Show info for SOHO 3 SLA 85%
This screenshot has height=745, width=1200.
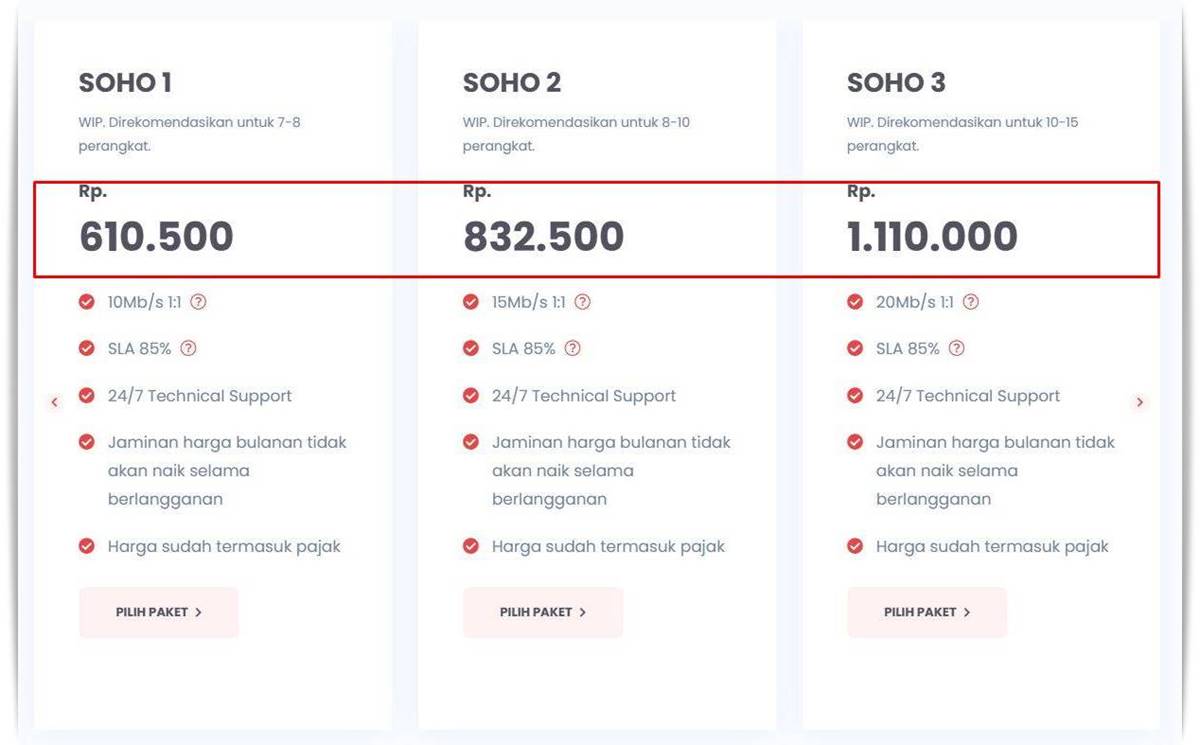click(x=956, y=349)
